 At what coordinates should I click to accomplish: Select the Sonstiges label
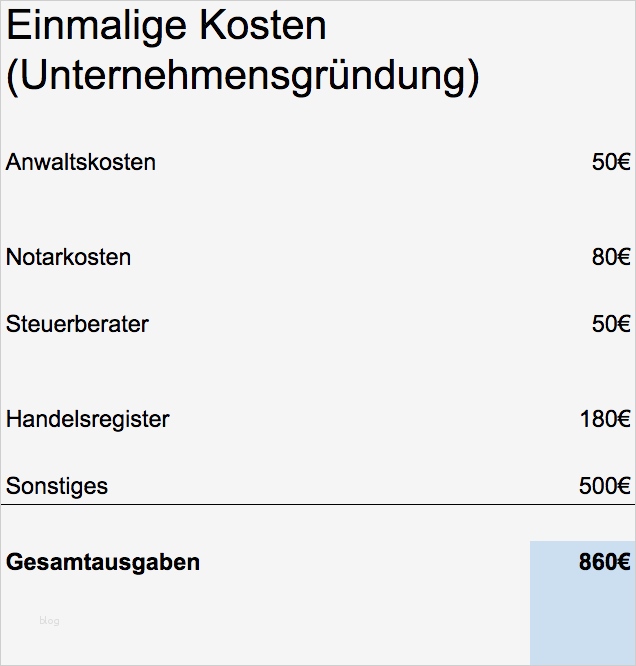pos(57,486)
